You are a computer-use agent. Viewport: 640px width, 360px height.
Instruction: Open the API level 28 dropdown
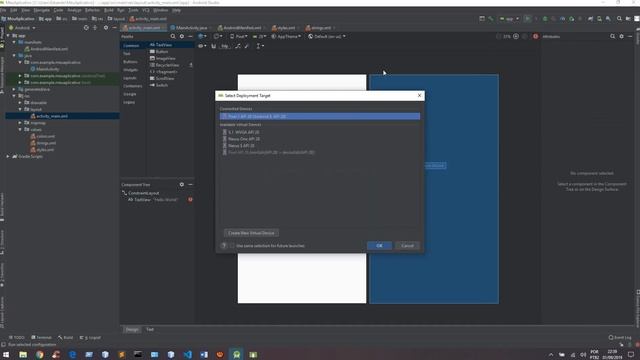(260, 36)
